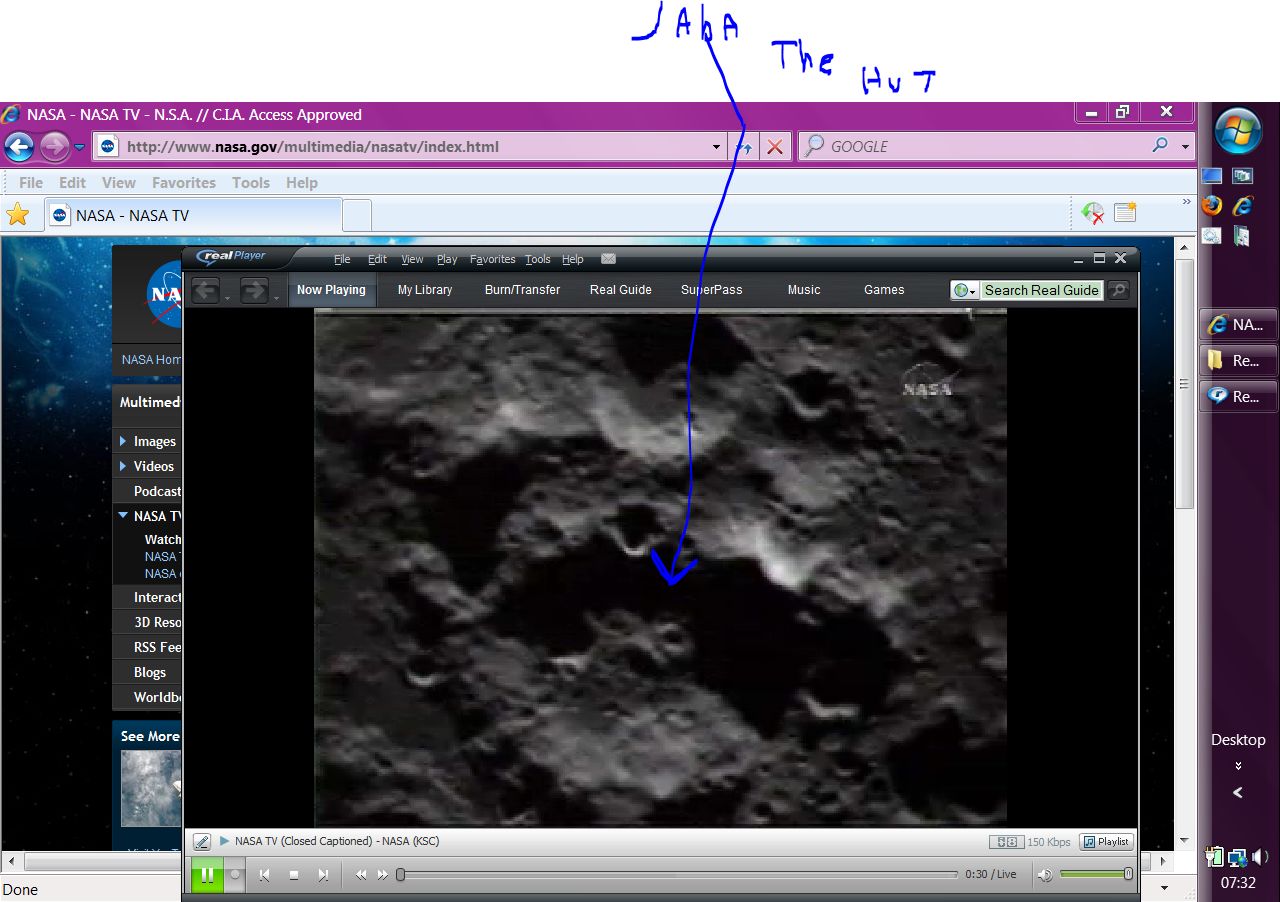Viewport: 1280px width, 902px height.
Task: Open the Music tab in RealPlayer
Action: (x=804, y=290)
